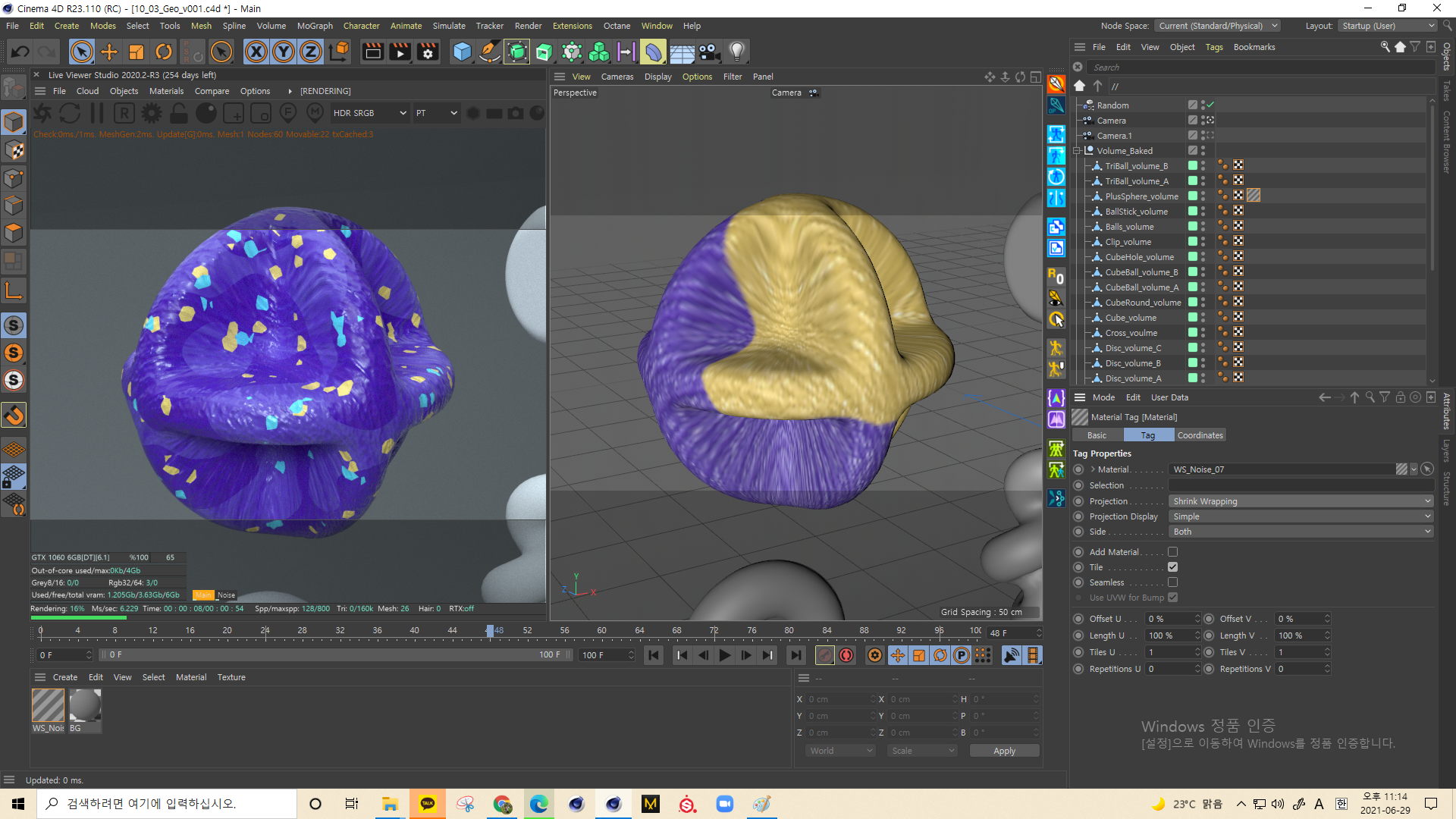
Task: Open Material manager Texture menu
Action: pos(231,677)
